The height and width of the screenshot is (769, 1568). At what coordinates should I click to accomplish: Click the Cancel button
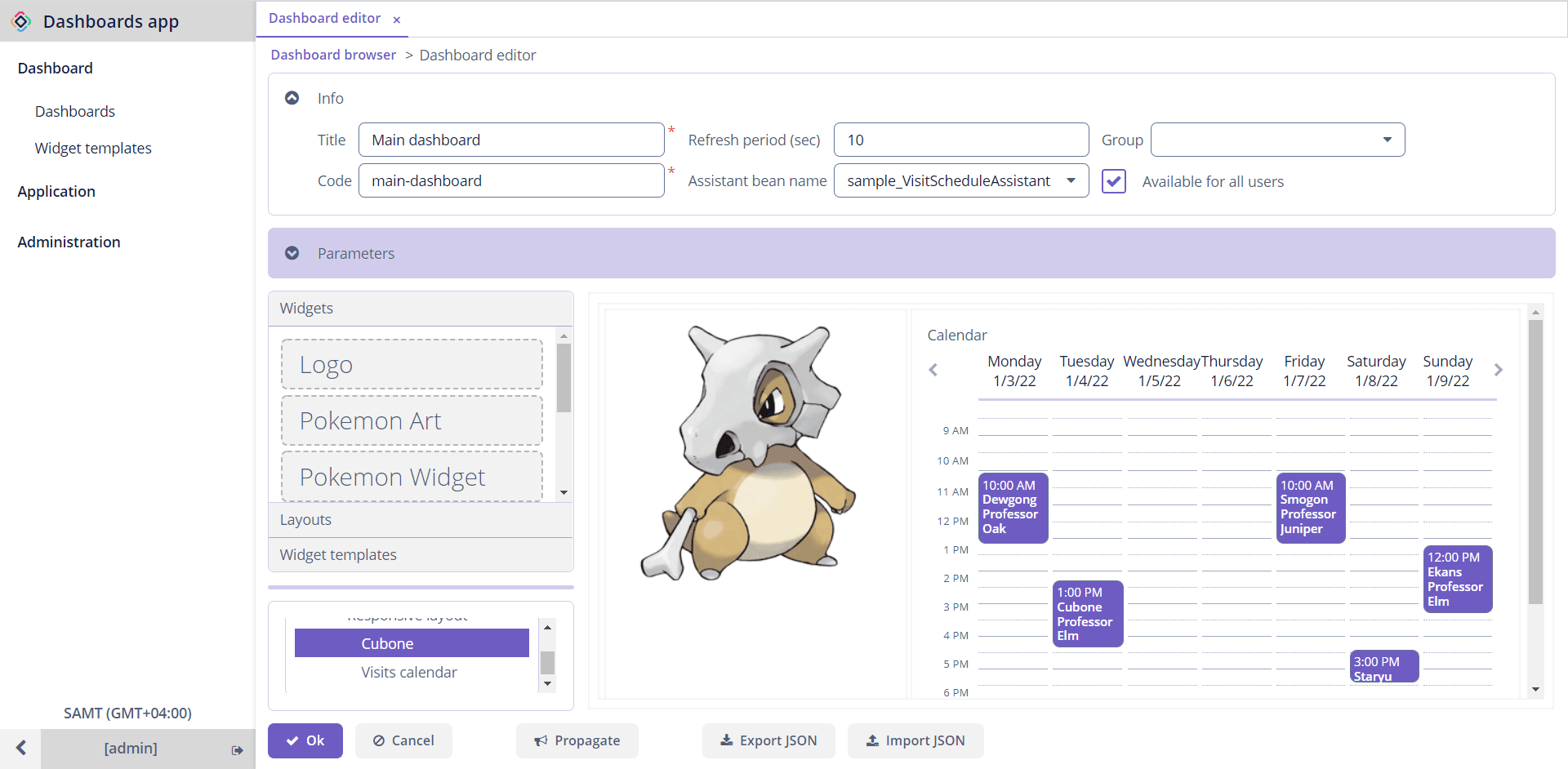click(x=403, y=740)
